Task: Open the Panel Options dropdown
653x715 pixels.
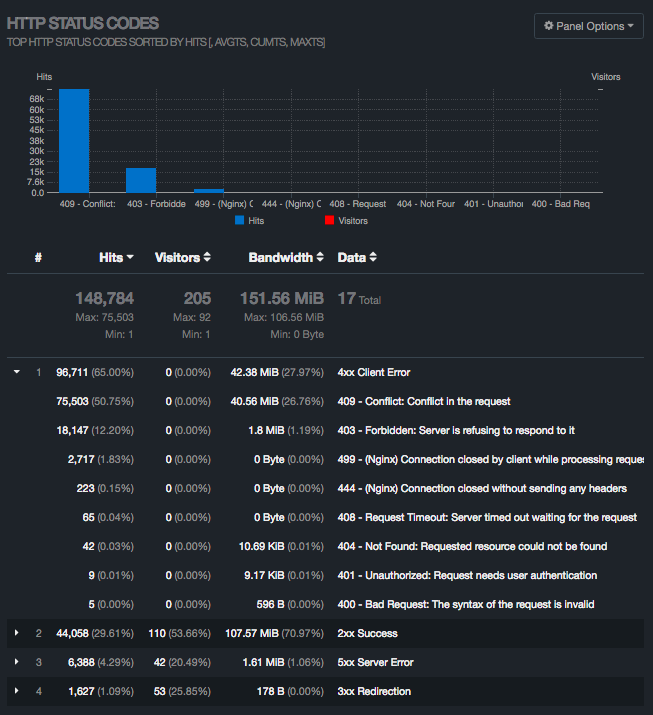Action: (588, 26)
